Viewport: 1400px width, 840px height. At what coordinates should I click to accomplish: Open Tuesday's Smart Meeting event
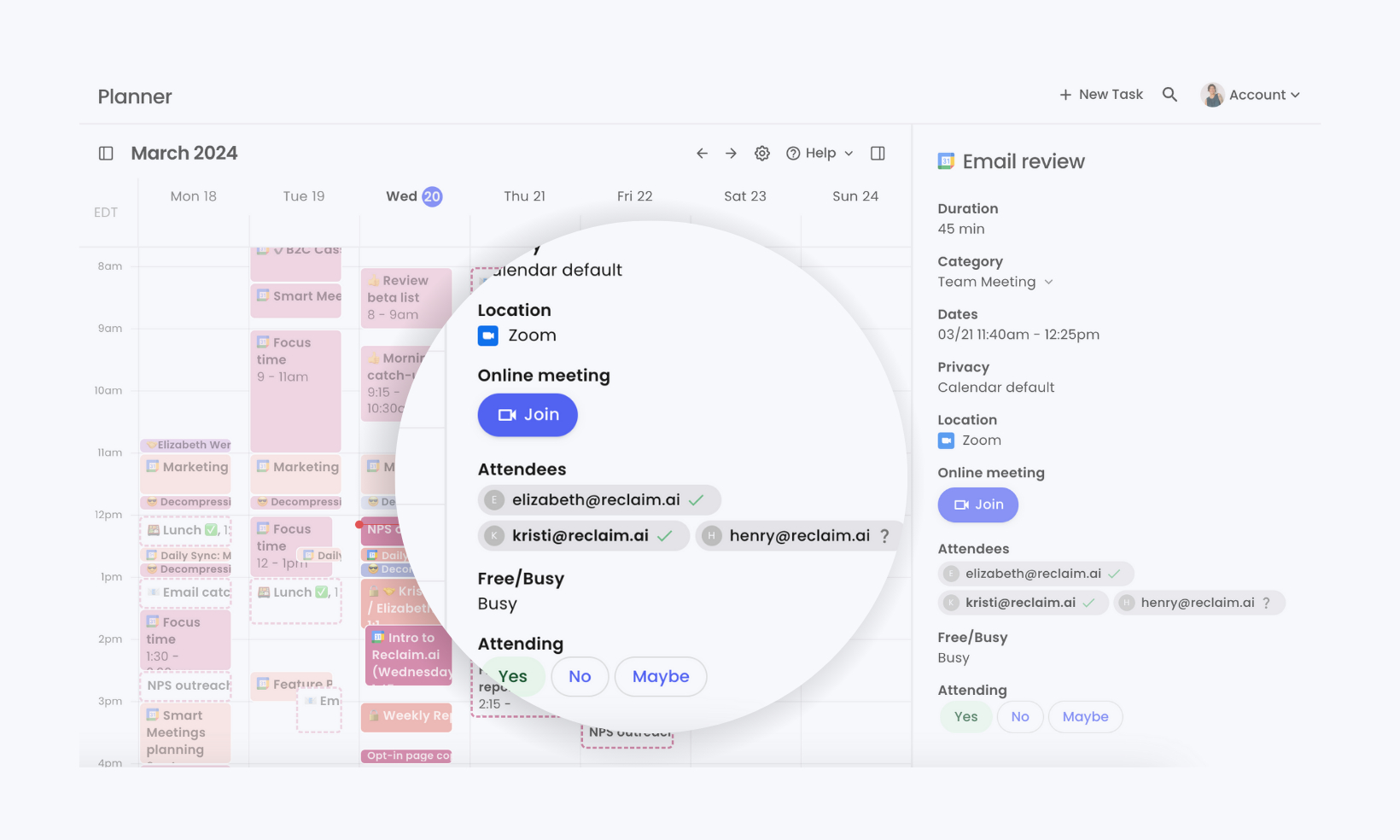click(295, 300)
